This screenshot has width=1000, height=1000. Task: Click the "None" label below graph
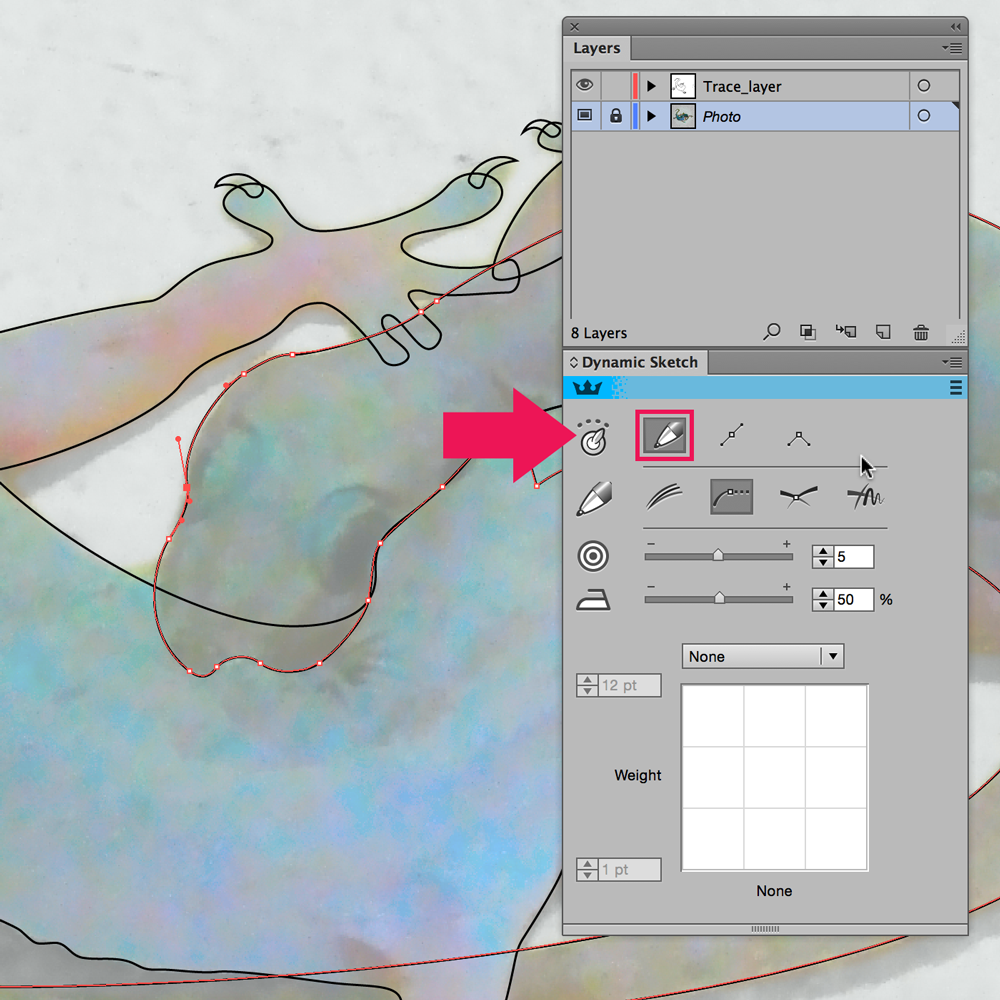pos(774,891)
